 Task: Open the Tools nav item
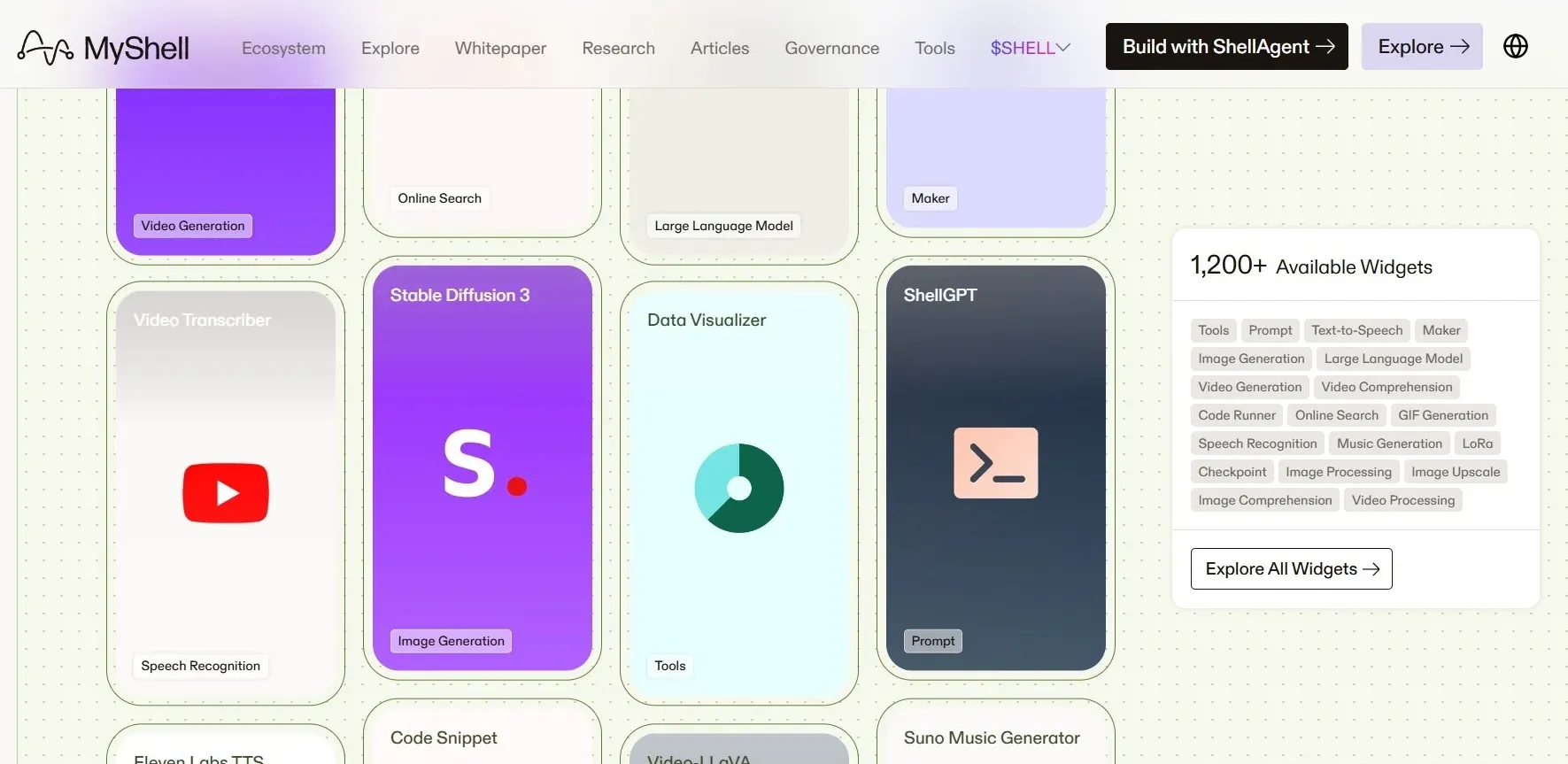click(935, 48)
